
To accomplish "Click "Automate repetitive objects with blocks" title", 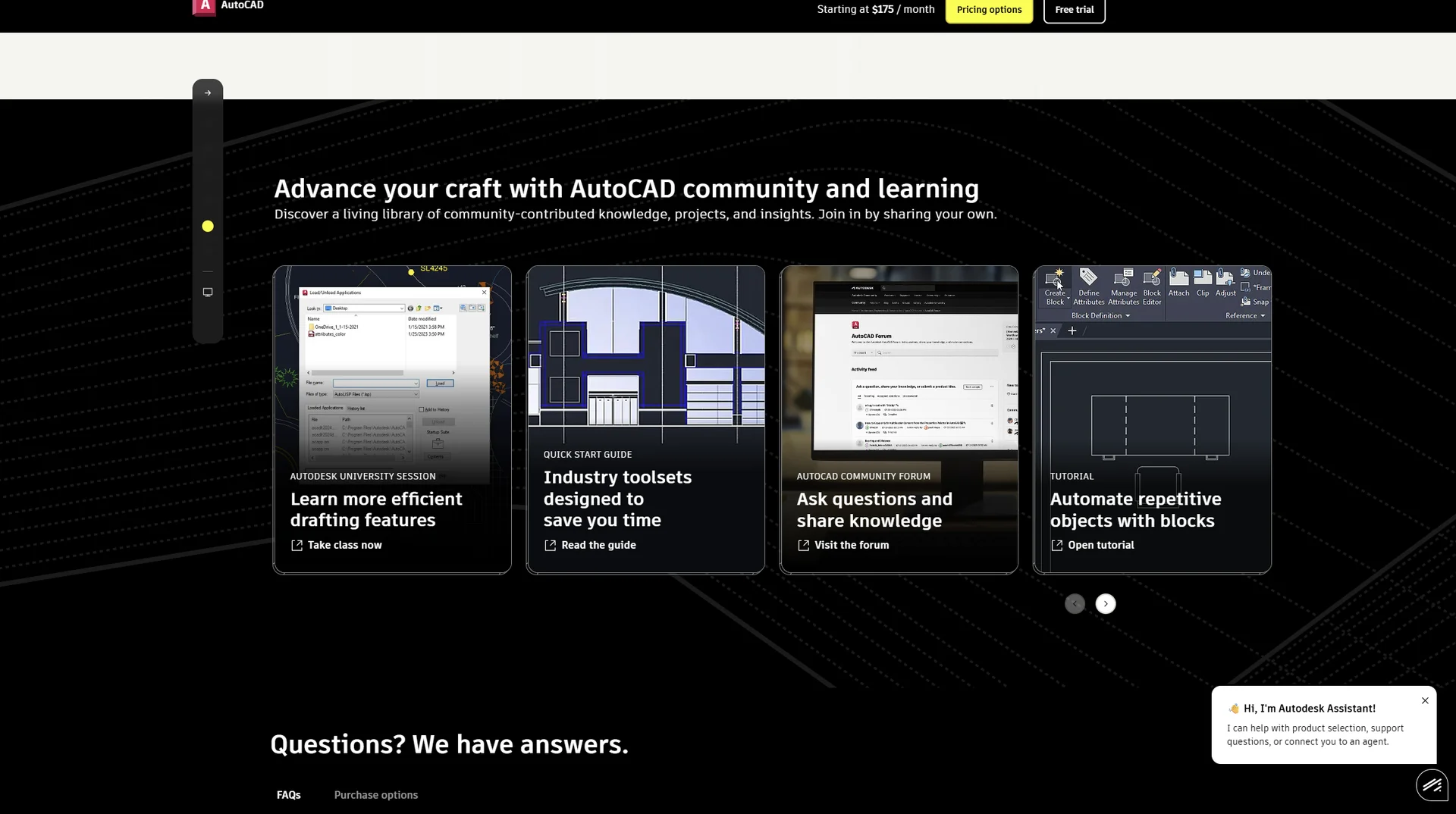I will pyautogui.click(x=1136, y=510).
